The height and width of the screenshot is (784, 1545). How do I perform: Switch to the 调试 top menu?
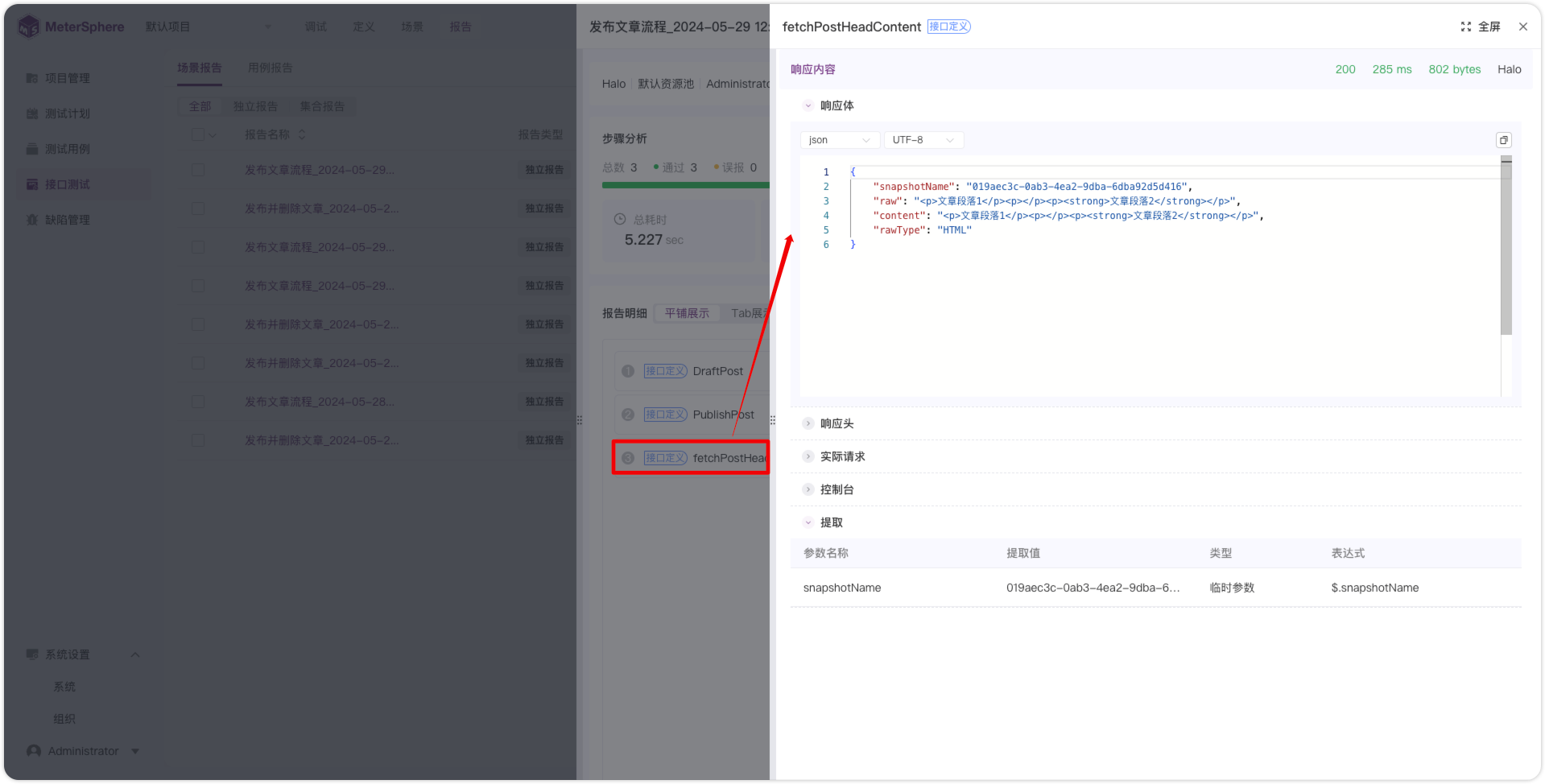(x=316, y=27)
